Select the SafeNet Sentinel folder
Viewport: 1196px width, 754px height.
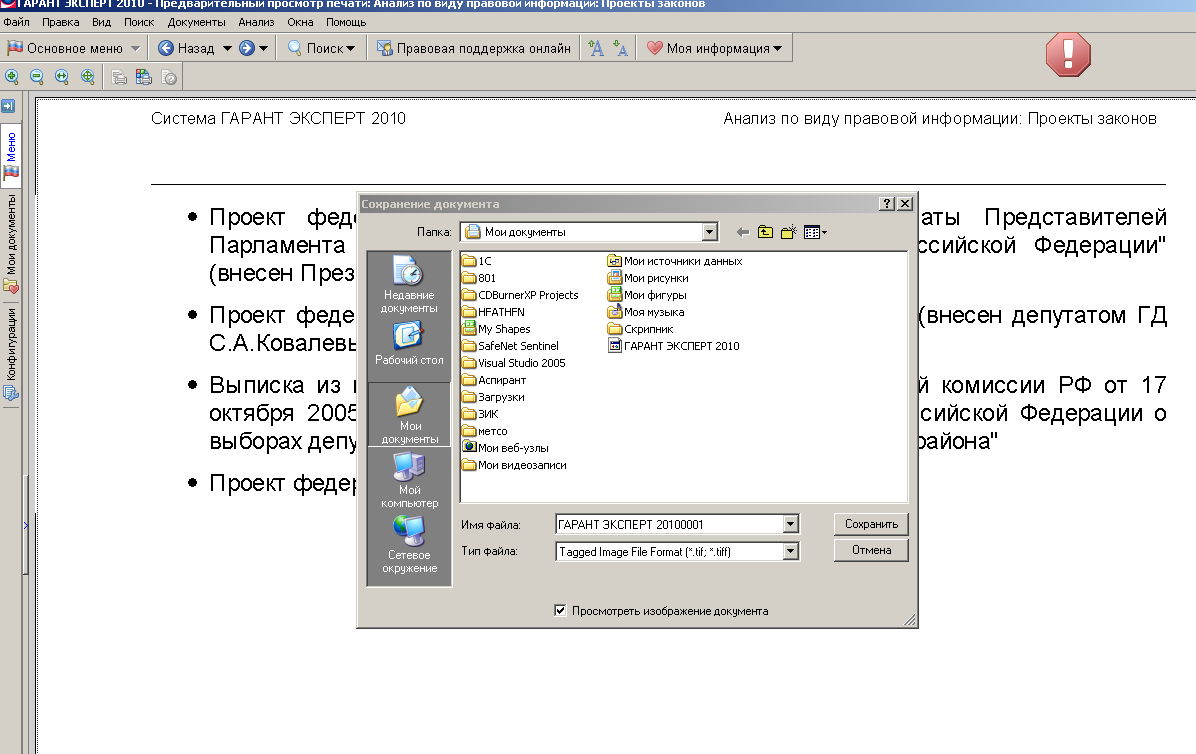click(x=511, y=345)
